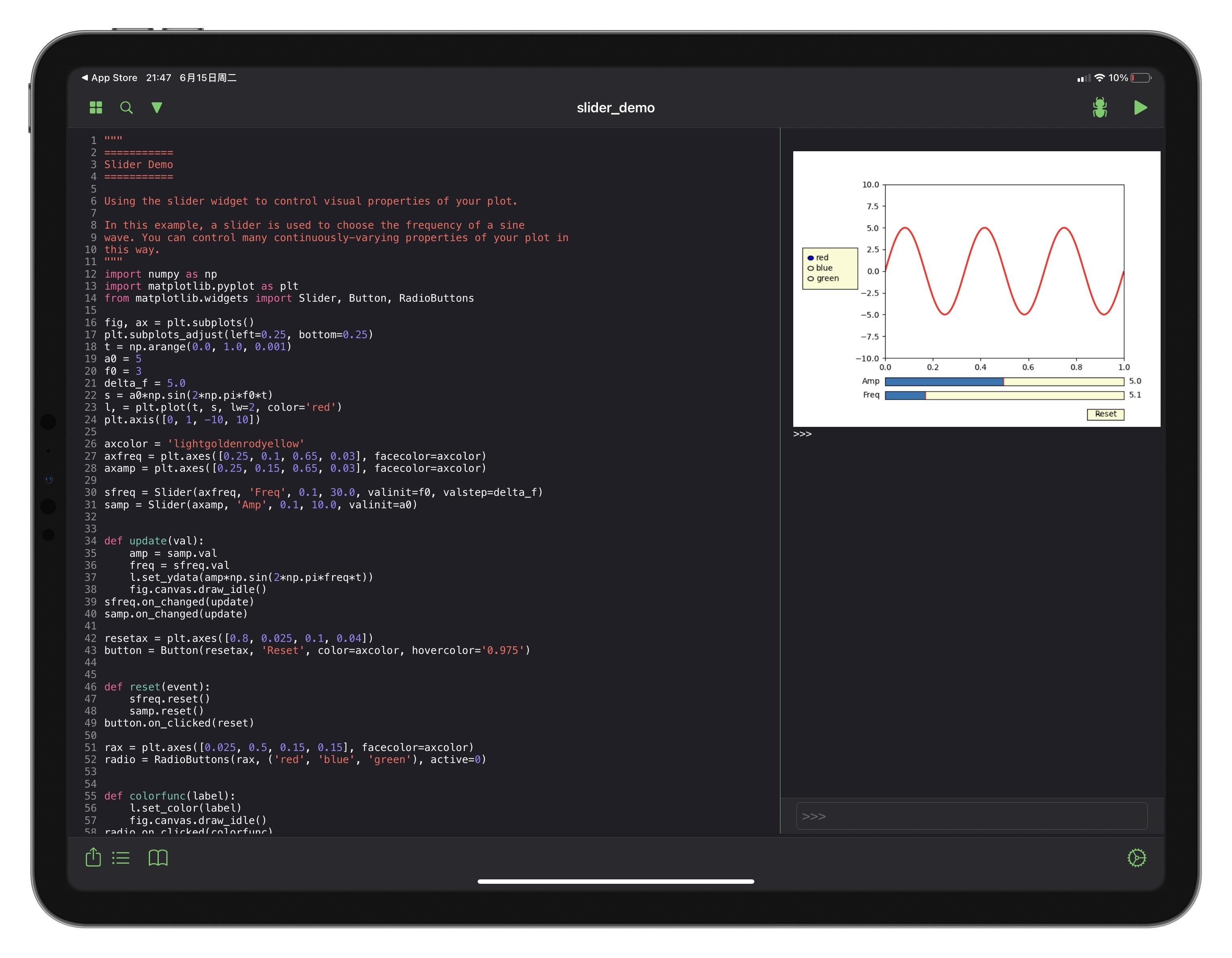Image resolution: width=1232 pixels, height=958 pixels.
Task: Open the file grid browser icon
Action: point(96,107)
